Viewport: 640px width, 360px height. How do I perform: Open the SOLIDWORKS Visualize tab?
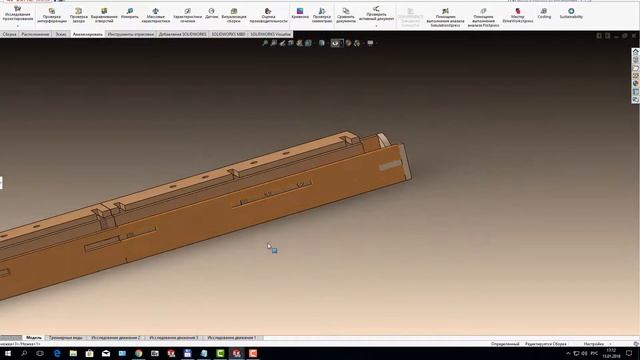(270, 34)
